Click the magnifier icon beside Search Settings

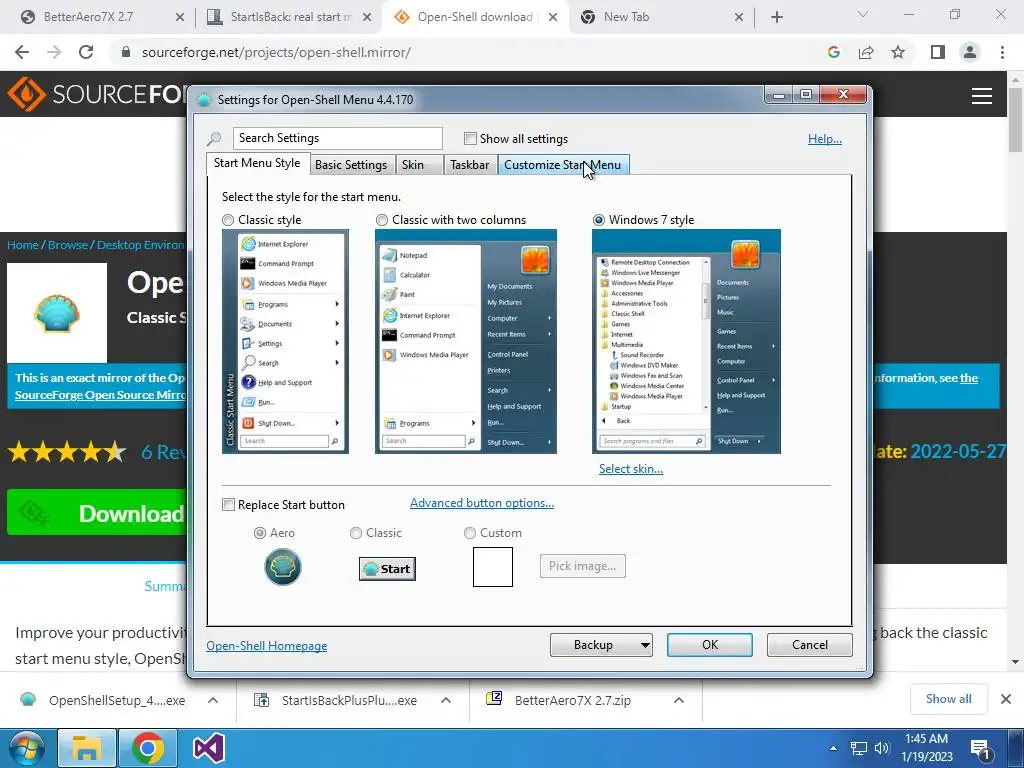point(214,138)
